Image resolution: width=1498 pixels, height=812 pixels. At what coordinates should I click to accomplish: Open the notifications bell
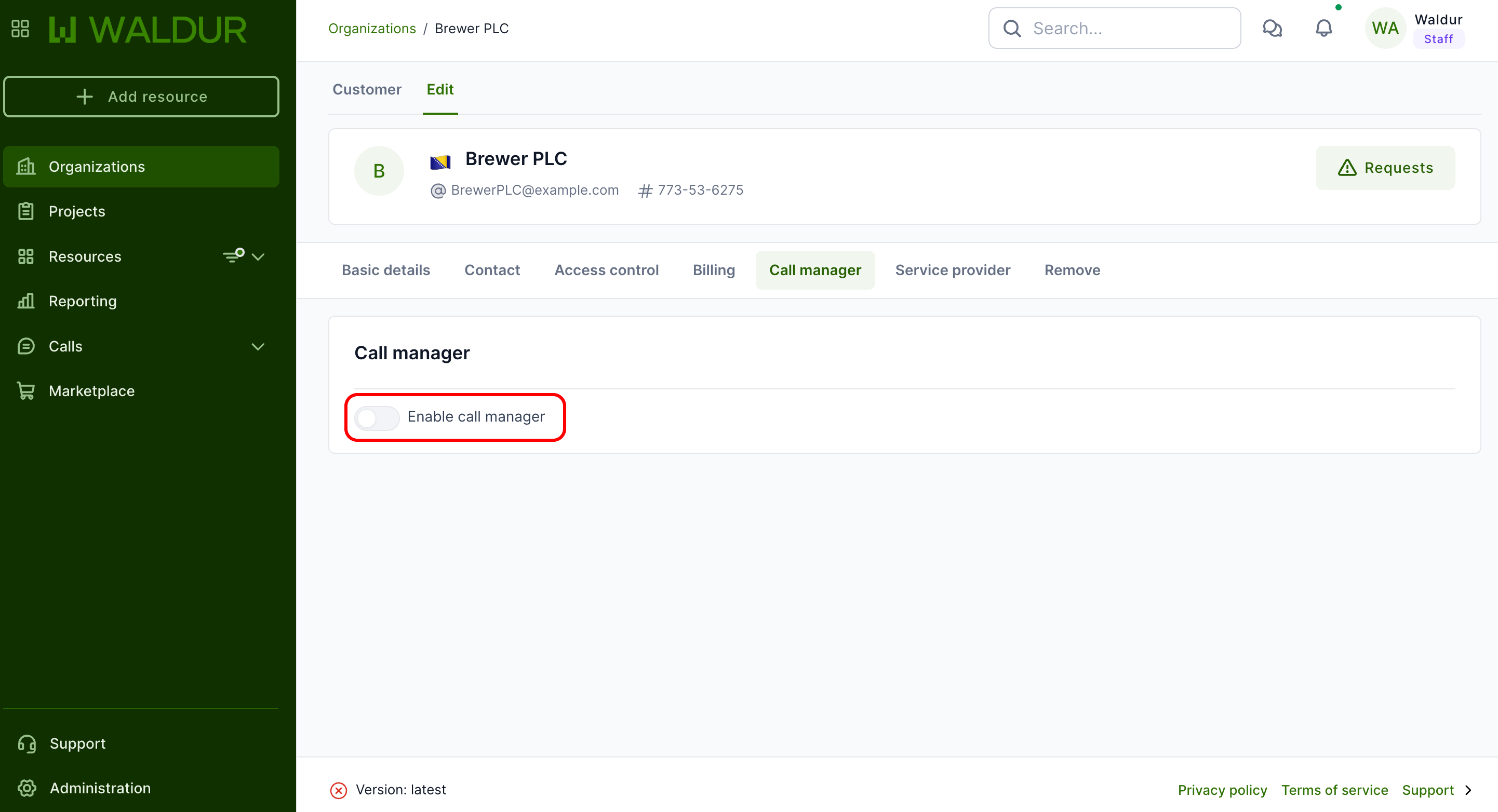click(x=1323, y=28)
